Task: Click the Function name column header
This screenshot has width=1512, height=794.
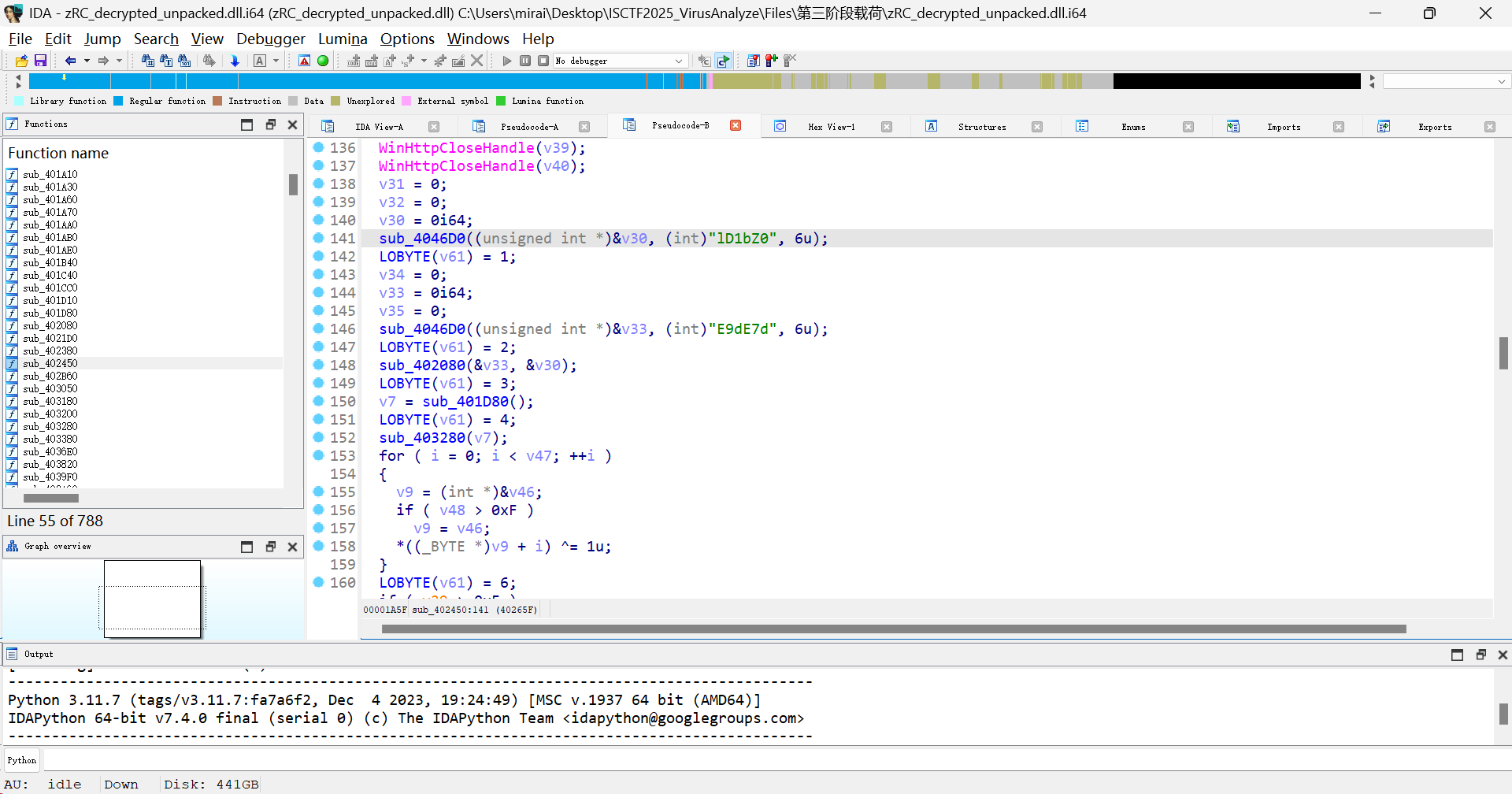Action: click(58, 153)
